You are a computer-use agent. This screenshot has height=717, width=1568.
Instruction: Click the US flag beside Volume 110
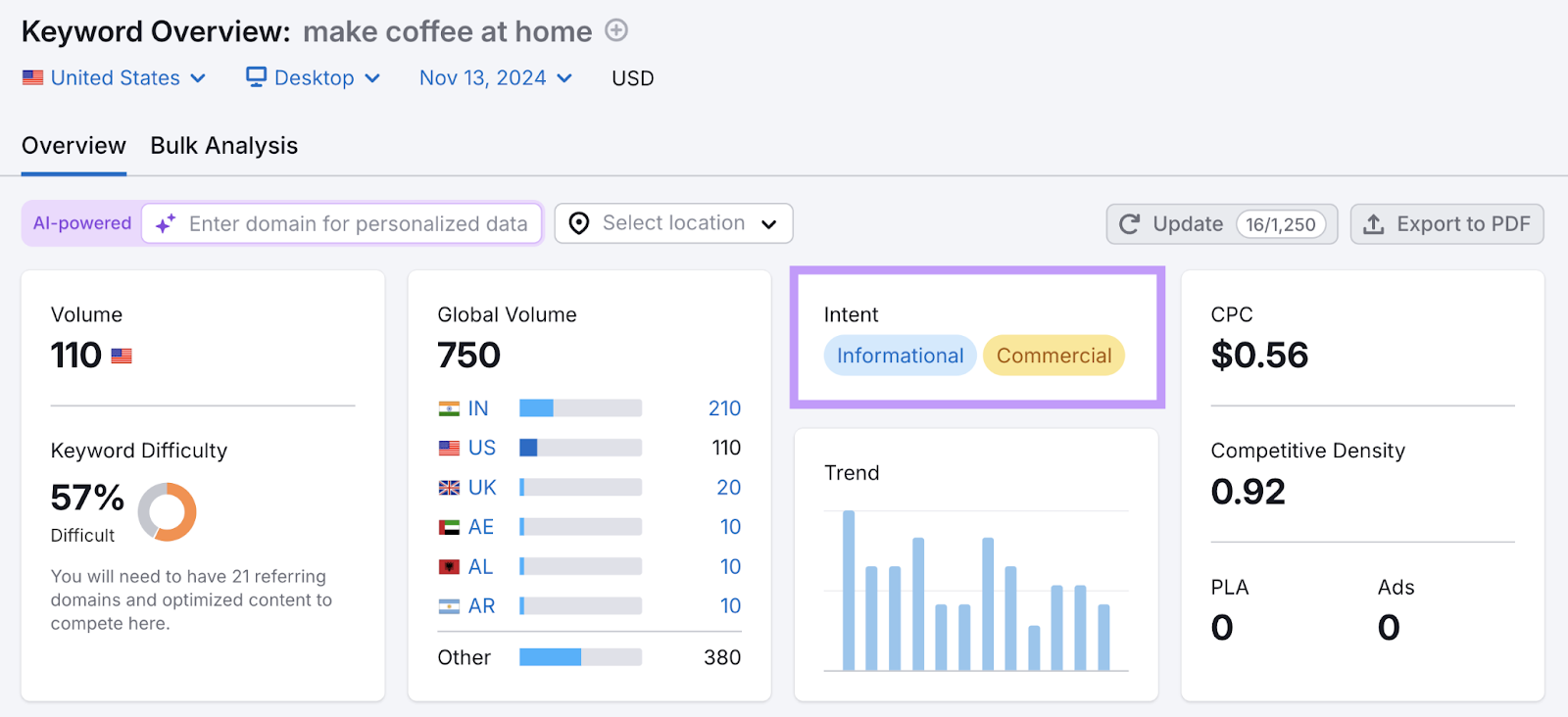122,356
